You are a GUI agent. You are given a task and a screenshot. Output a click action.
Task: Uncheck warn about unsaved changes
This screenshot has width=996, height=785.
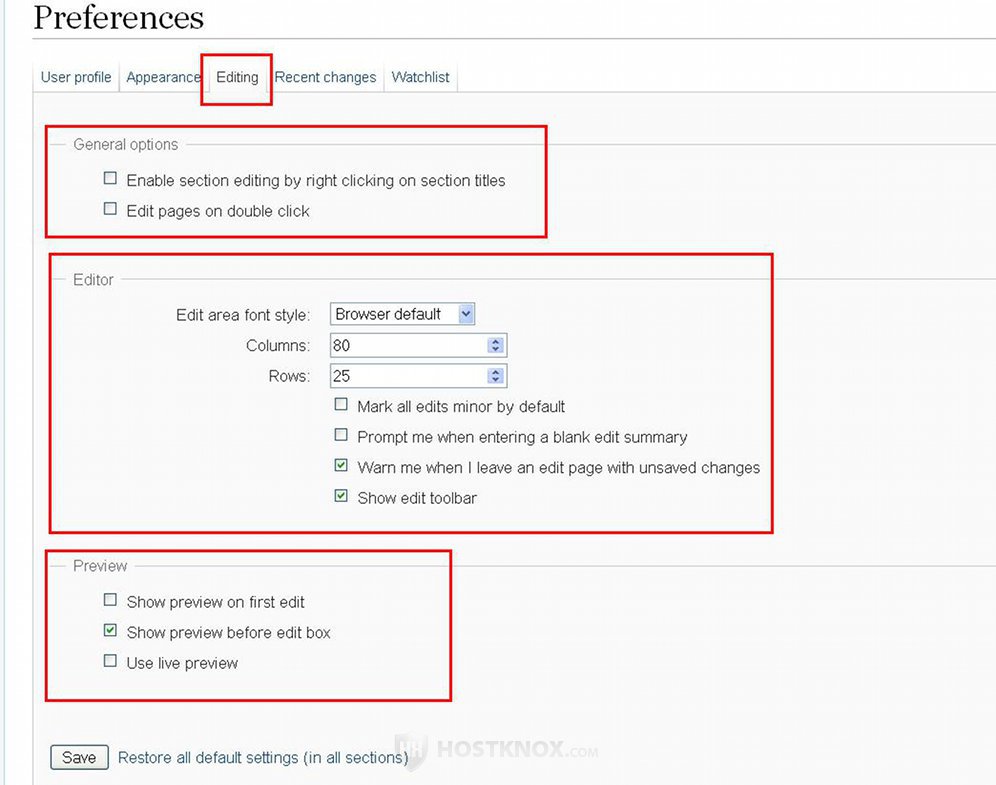pyautogui.click(x=341, y=466)
